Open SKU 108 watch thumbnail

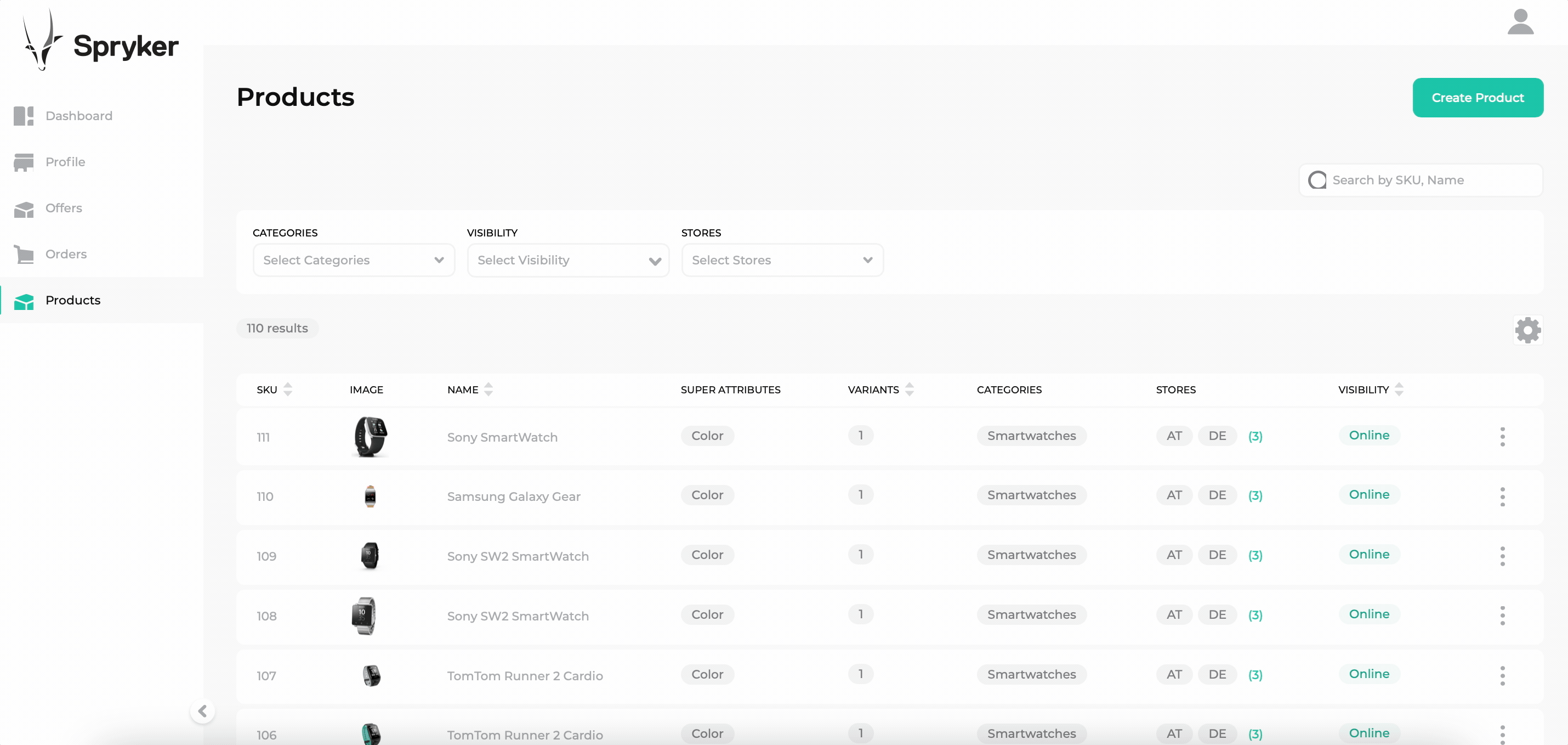[x=364, y=615]
